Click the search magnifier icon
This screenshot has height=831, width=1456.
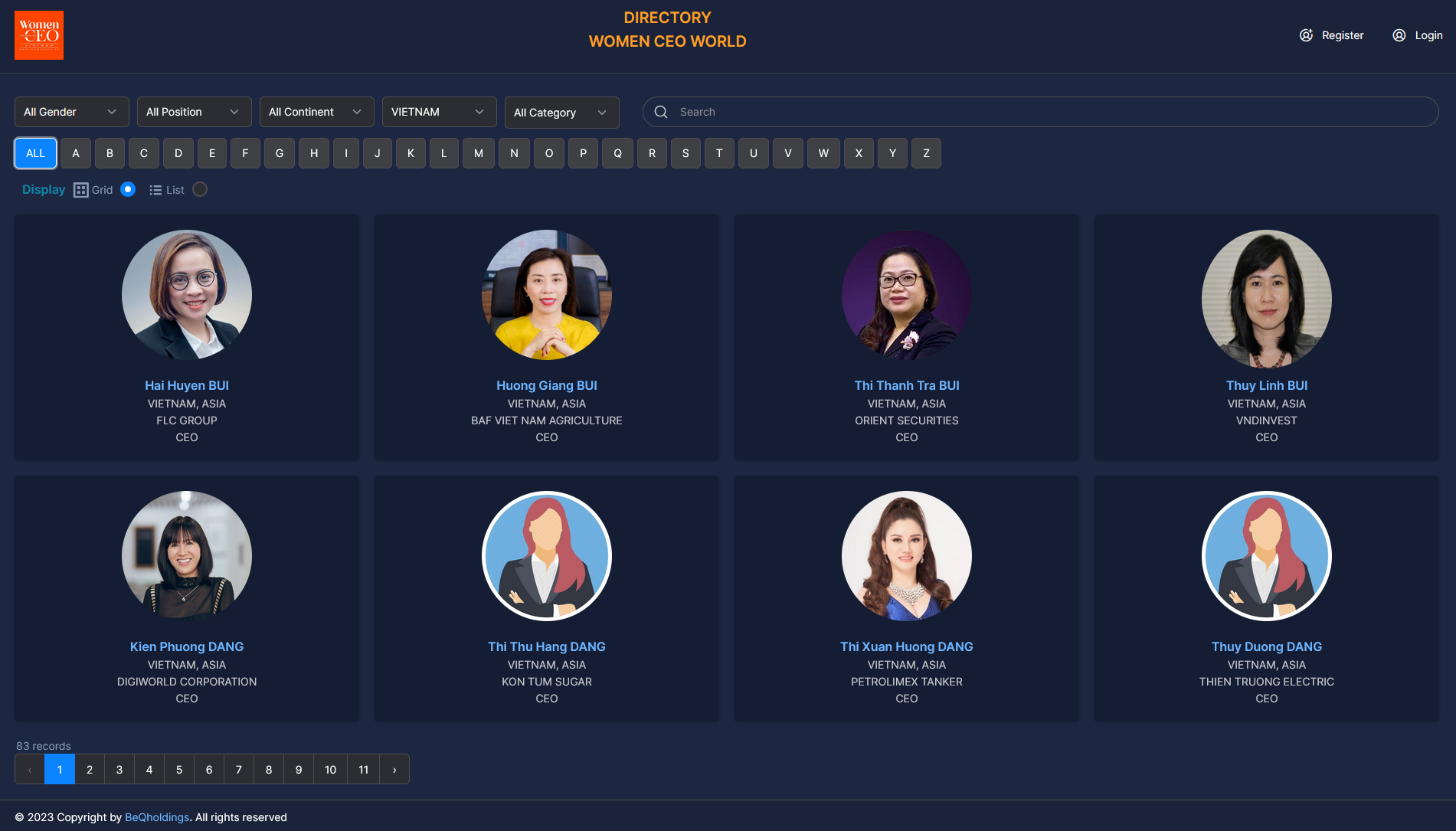(x=661, y=112)
